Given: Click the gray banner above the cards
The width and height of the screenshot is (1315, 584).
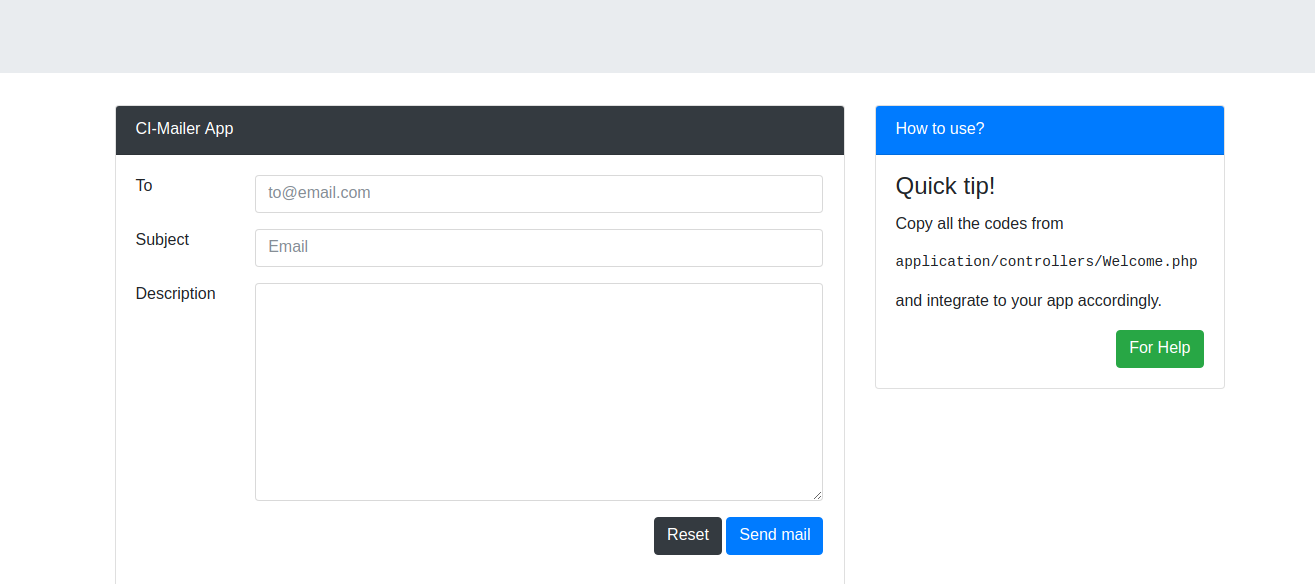Looking at the screenshot, I should pyautogui.click(x=657, y=36).
